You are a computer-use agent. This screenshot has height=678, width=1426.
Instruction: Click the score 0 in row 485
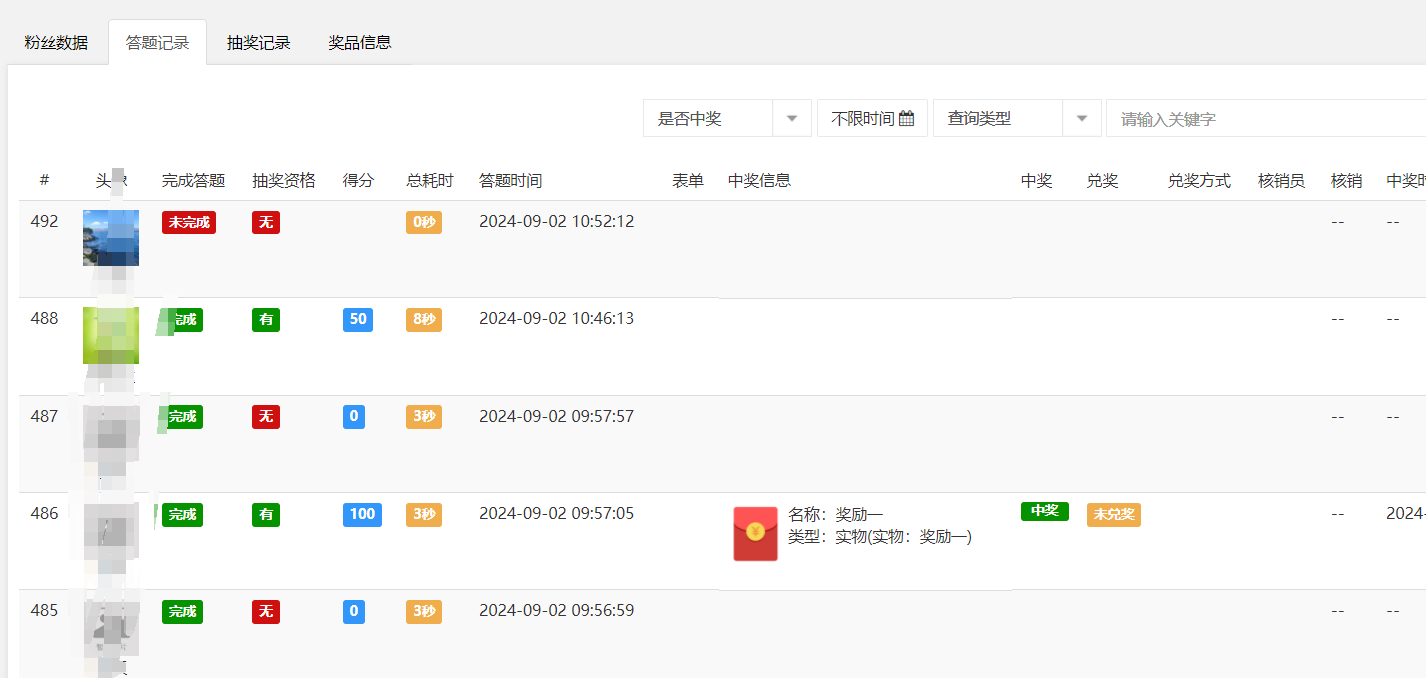pos(354,612)
